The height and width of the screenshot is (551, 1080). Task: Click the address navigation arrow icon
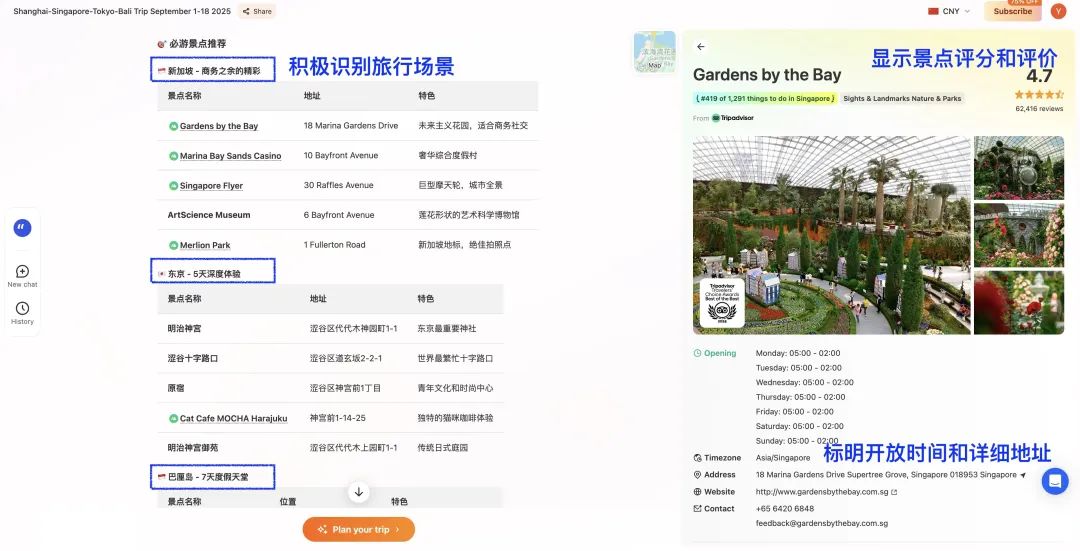coord(1023,475)
